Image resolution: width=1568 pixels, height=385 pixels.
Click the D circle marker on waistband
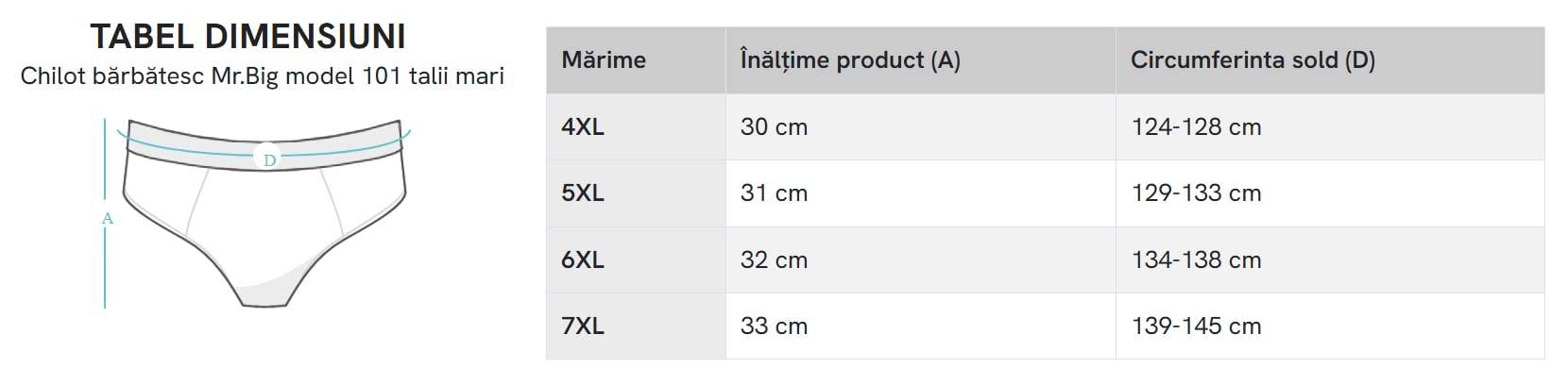[x=269, y=159]
